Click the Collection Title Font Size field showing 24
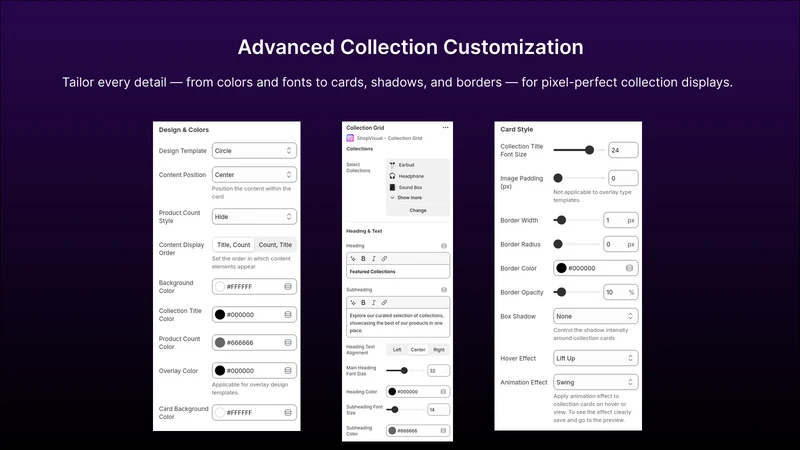The width and height of the screenshot is (800, 450). click(623, 151)
